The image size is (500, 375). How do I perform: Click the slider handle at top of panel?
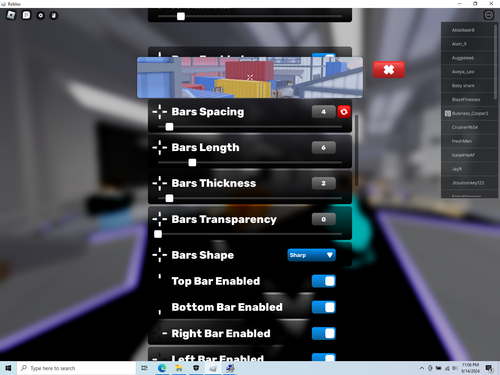(181, 16)
